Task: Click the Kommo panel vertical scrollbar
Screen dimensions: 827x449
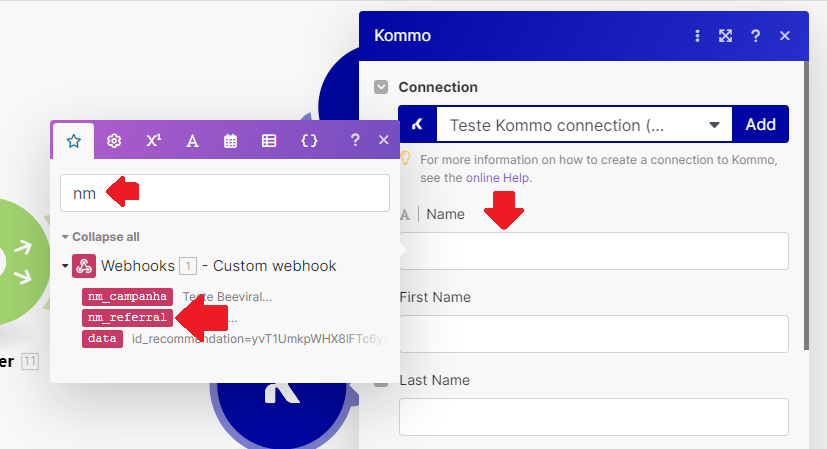Action: [806, 206]
